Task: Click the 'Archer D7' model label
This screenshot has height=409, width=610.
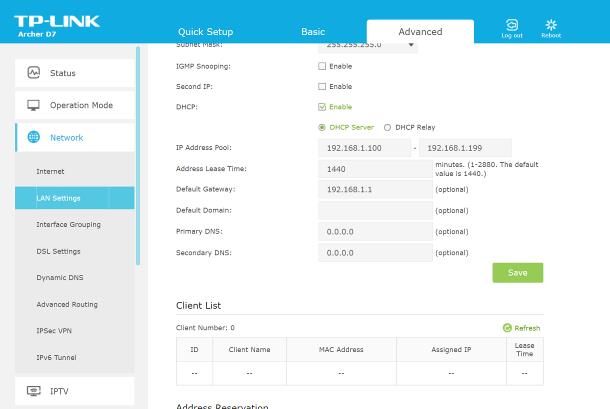Action: tap(37, 34)
